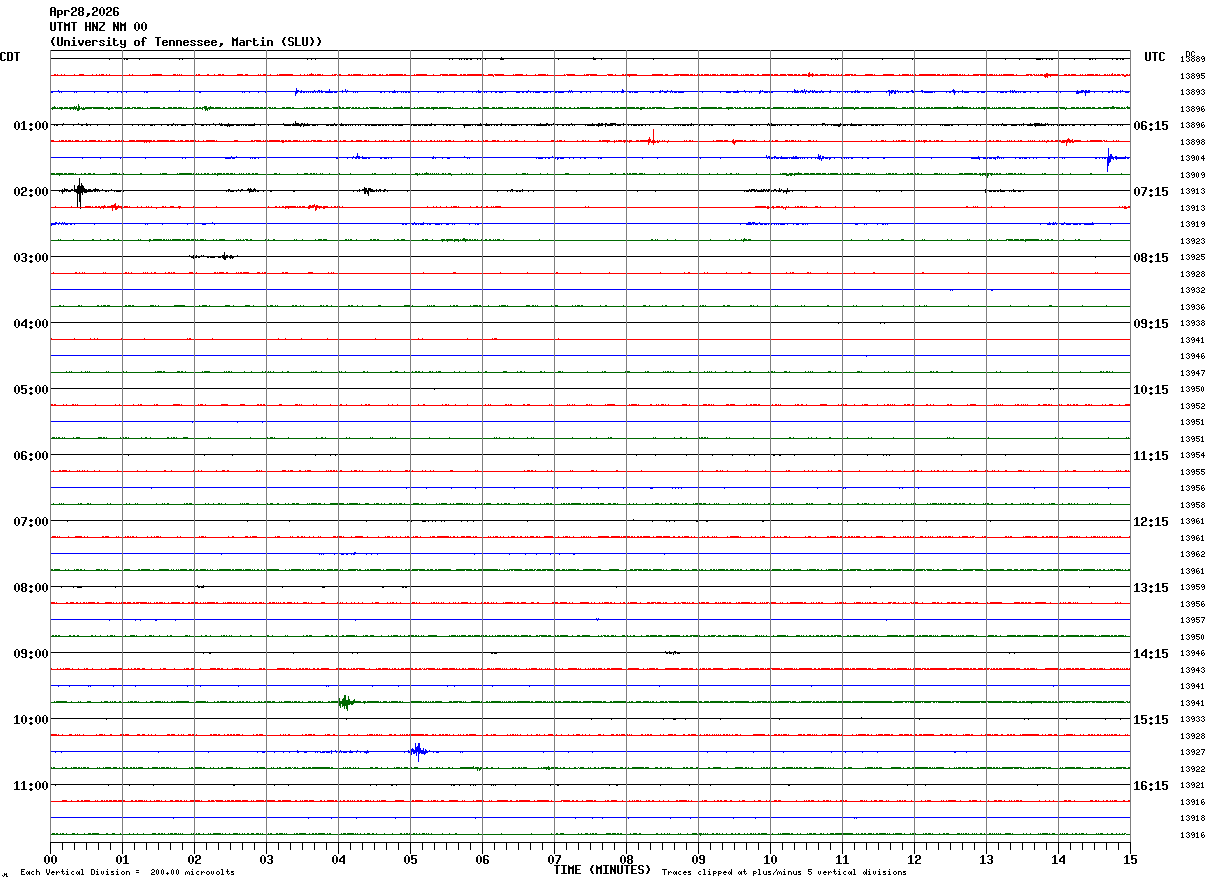The image size is (1210, 886).
Task: Click the '08:00' CDT time label
Action: click(x=31, y=588)
